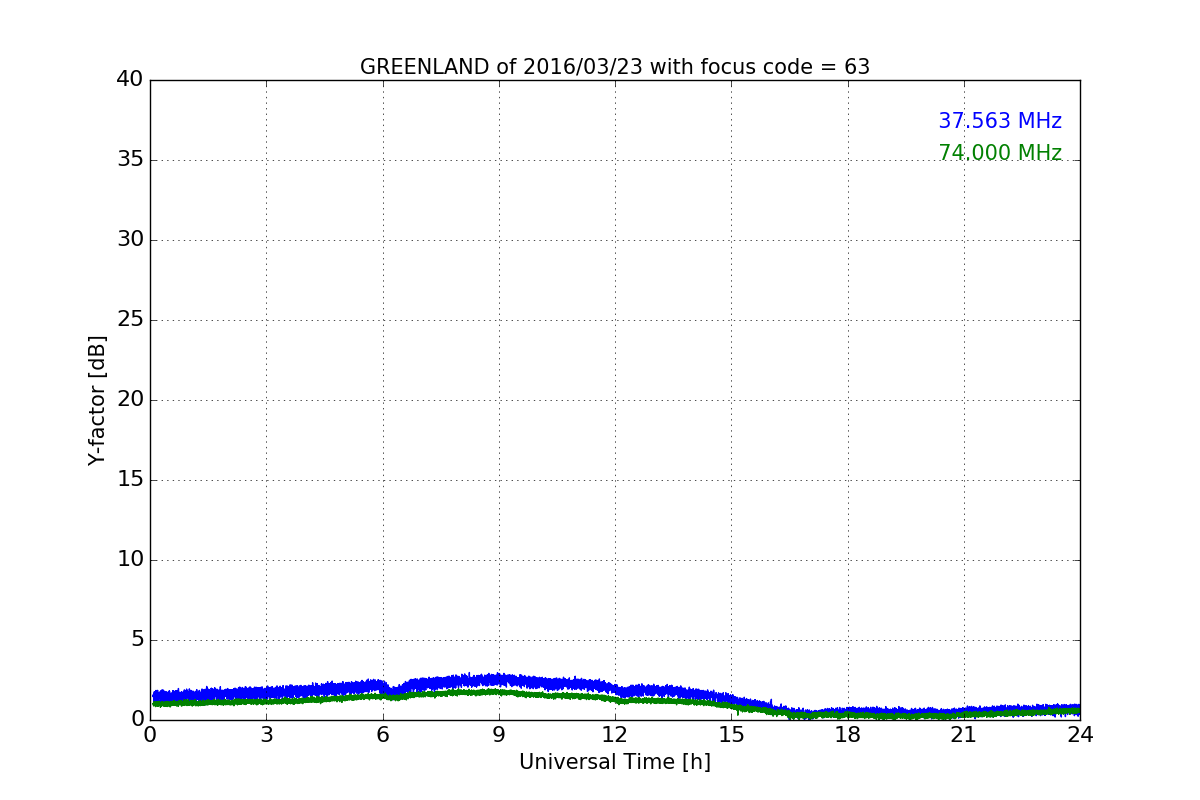Click the x-axis tick label 24
Viewport: 1200px width, 800px height.
point(1080,735)
